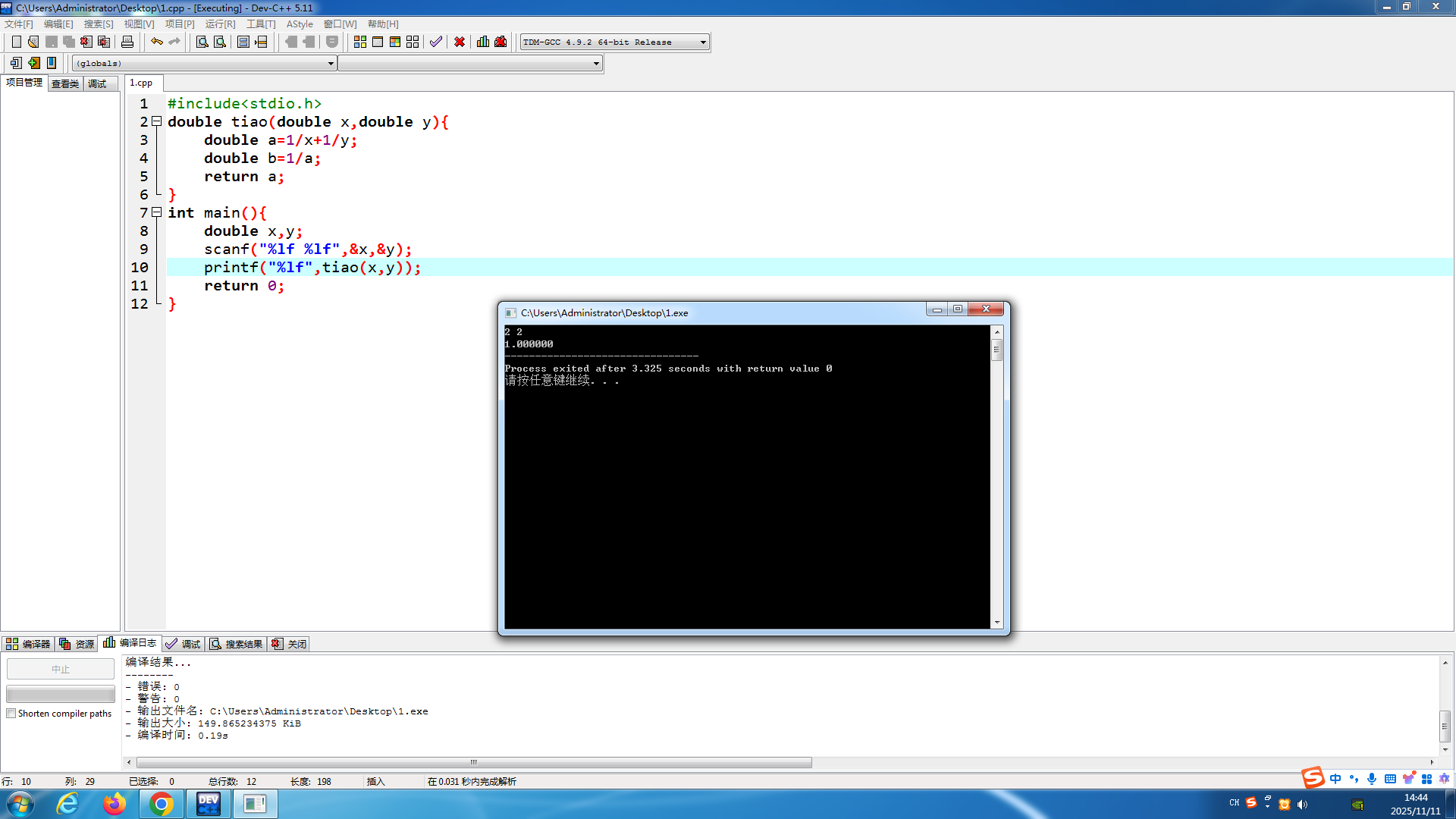
Task: Click the Find magnifier toolbar icon
Action: pos(202,42)
